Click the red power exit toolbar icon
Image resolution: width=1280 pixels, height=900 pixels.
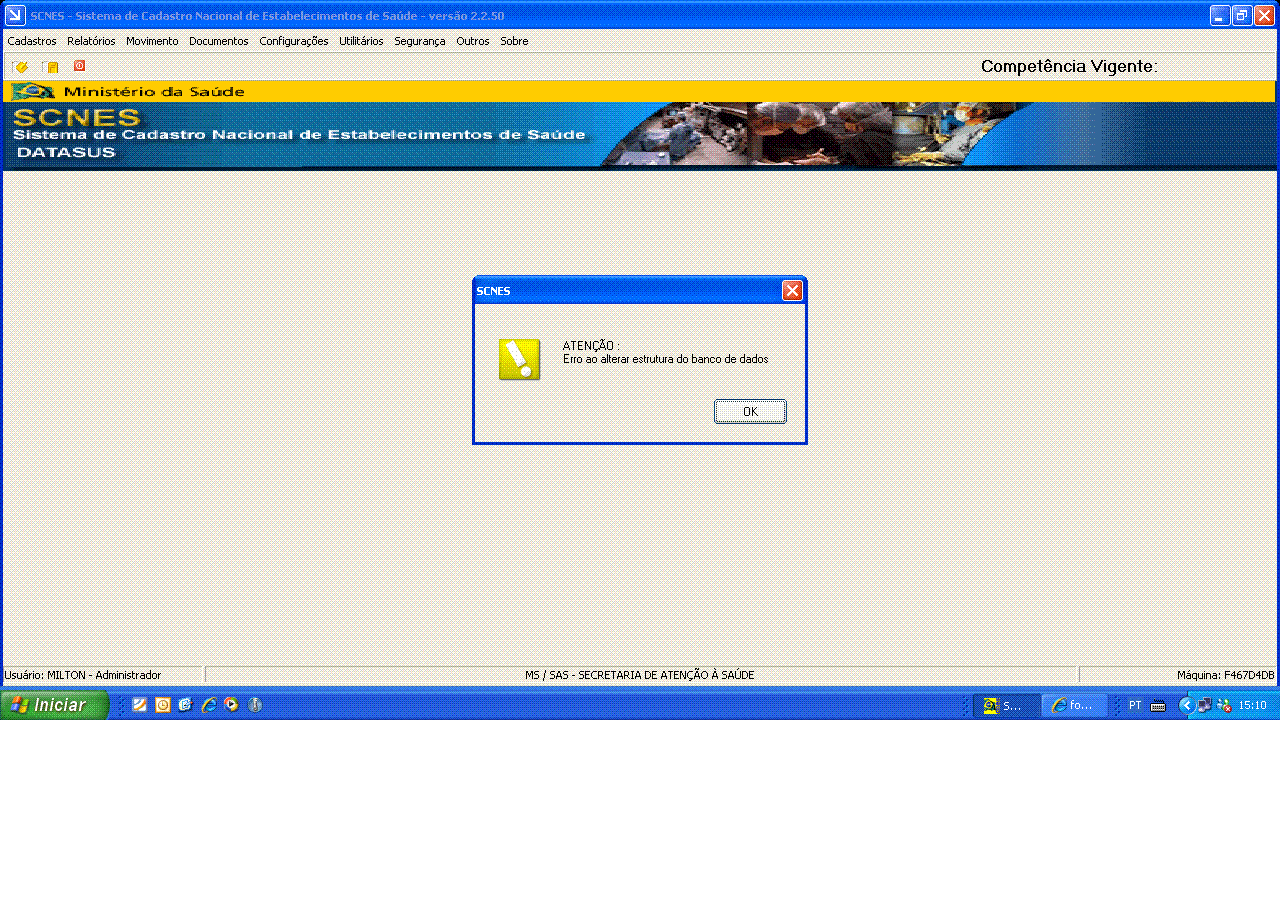(x=79, y=66)
